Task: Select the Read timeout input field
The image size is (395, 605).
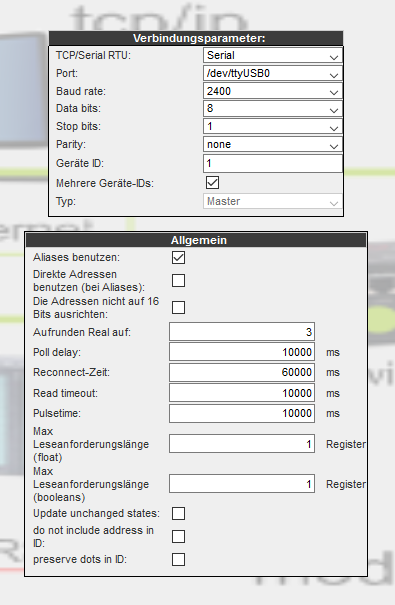Action: coord(242,393)
